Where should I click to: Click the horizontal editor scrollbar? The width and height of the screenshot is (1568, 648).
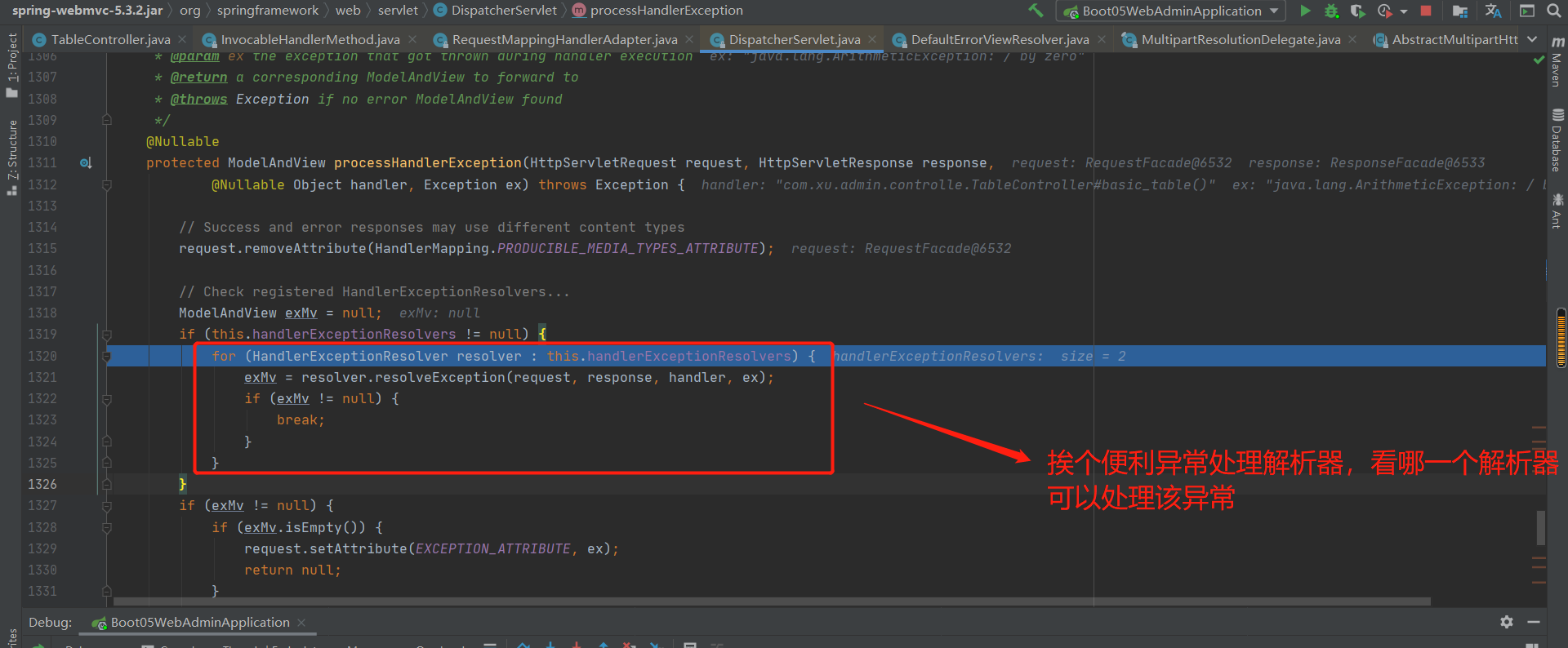pos(771,601)
